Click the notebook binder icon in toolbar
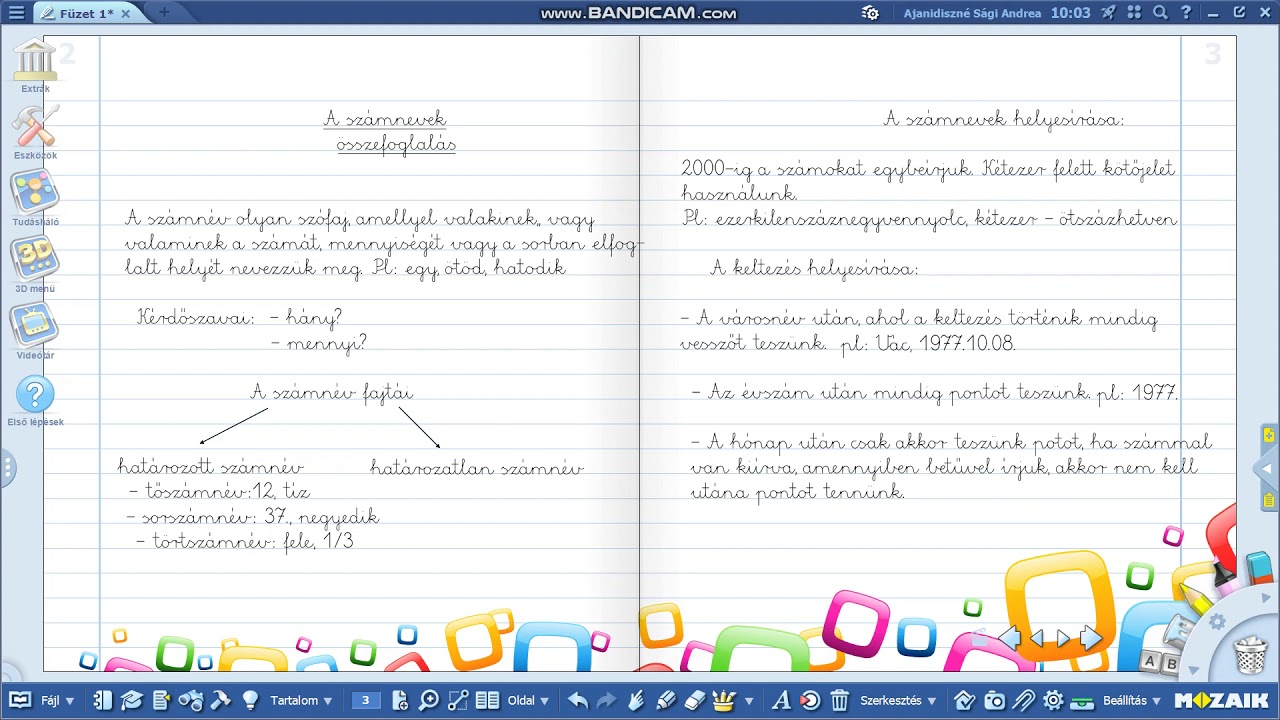 pos(103,700)
